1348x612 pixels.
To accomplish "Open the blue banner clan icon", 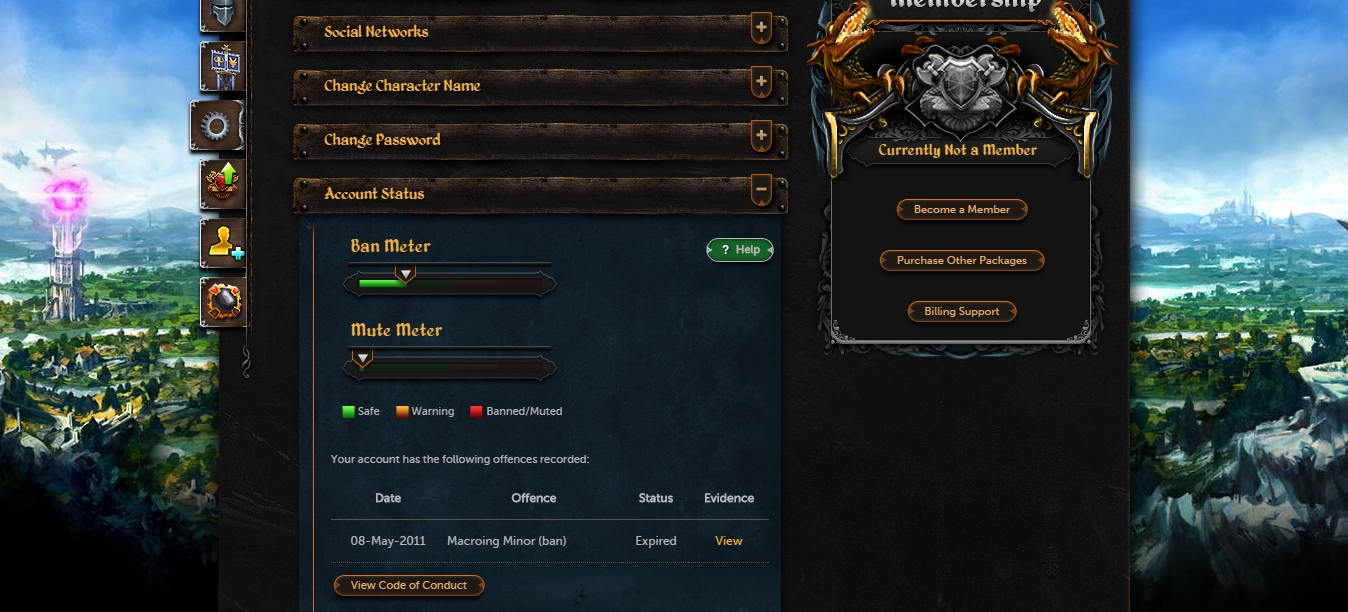I will tap(222, 67).
